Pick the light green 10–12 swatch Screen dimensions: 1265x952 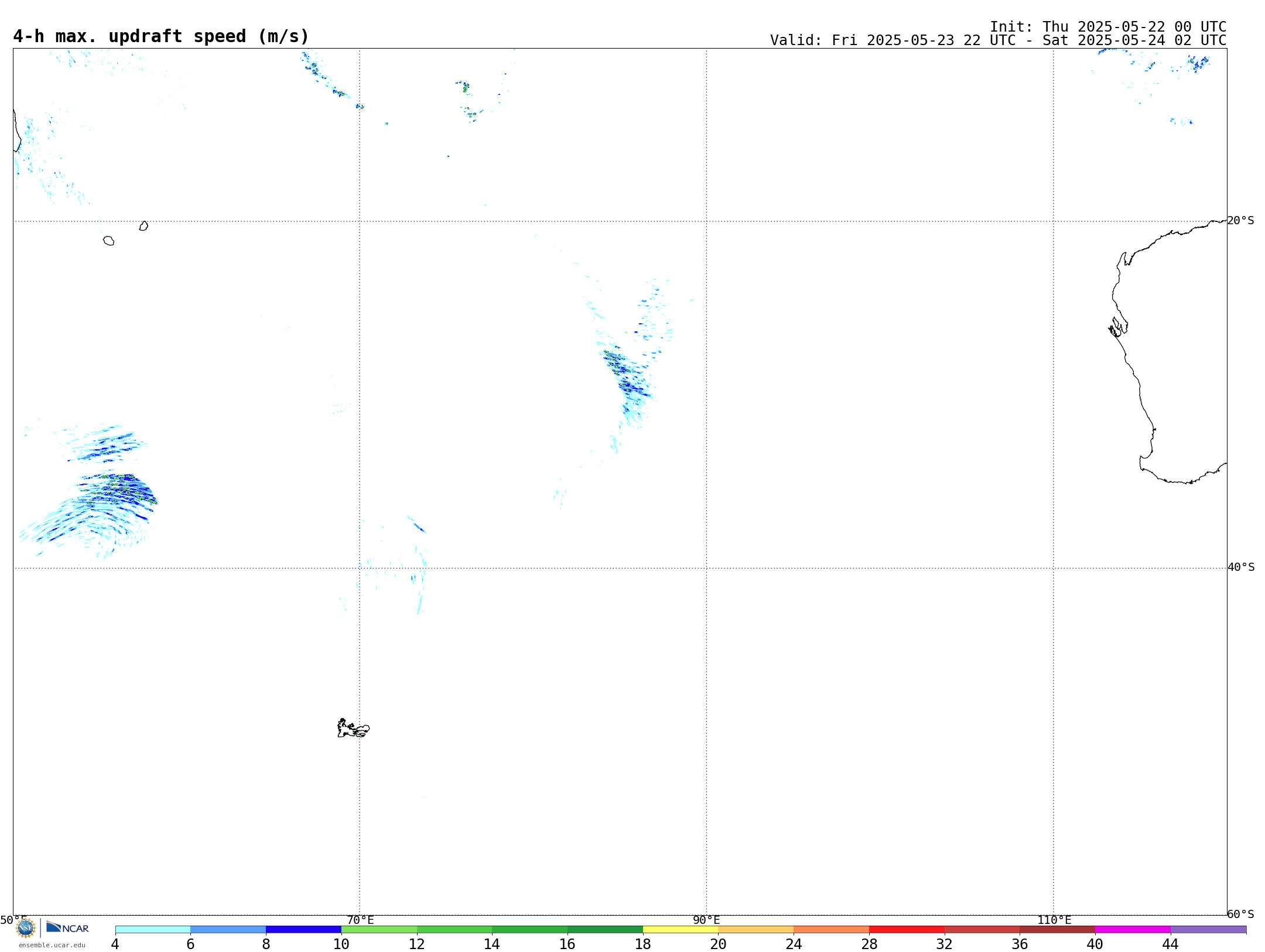(379, 930)
